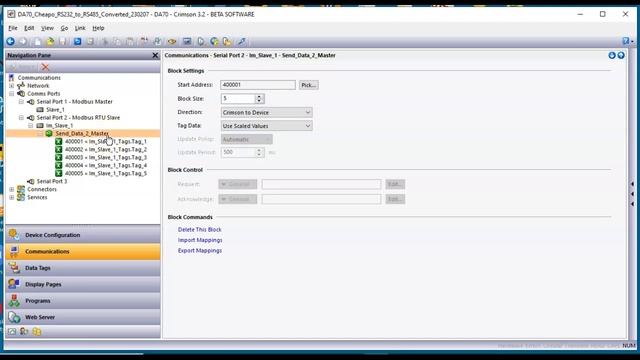Open the View menu
Screen dimensions: 640x360
pyautogui.click(x=47, y=28)
